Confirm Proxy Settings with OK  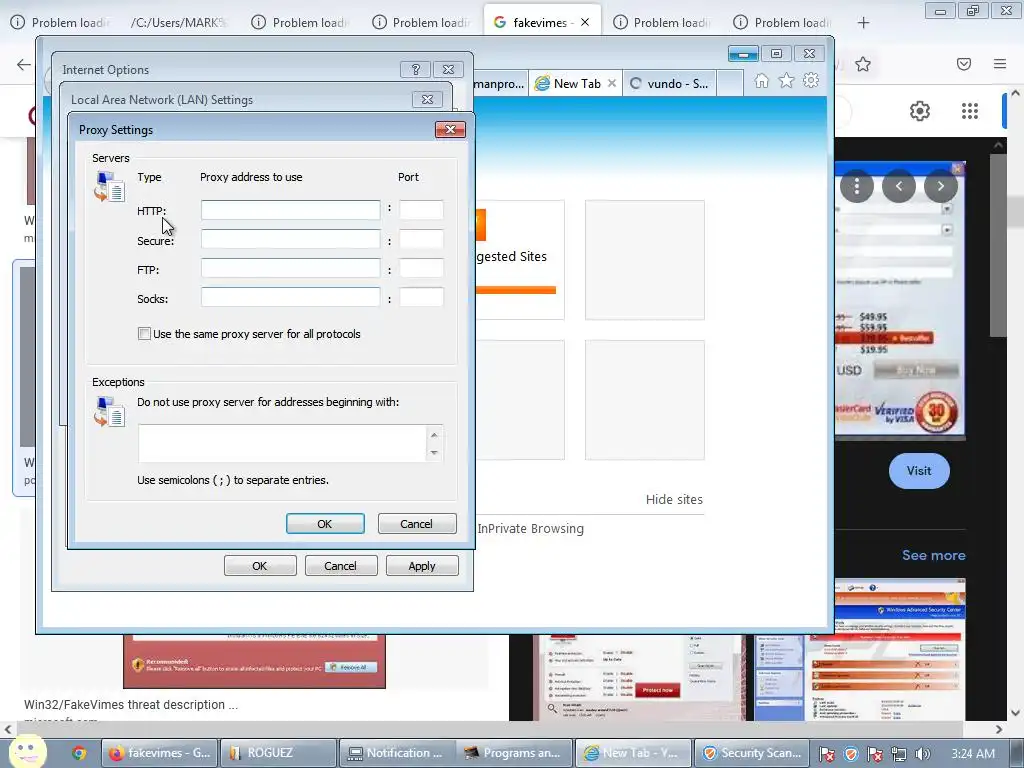tap(325, 524)
